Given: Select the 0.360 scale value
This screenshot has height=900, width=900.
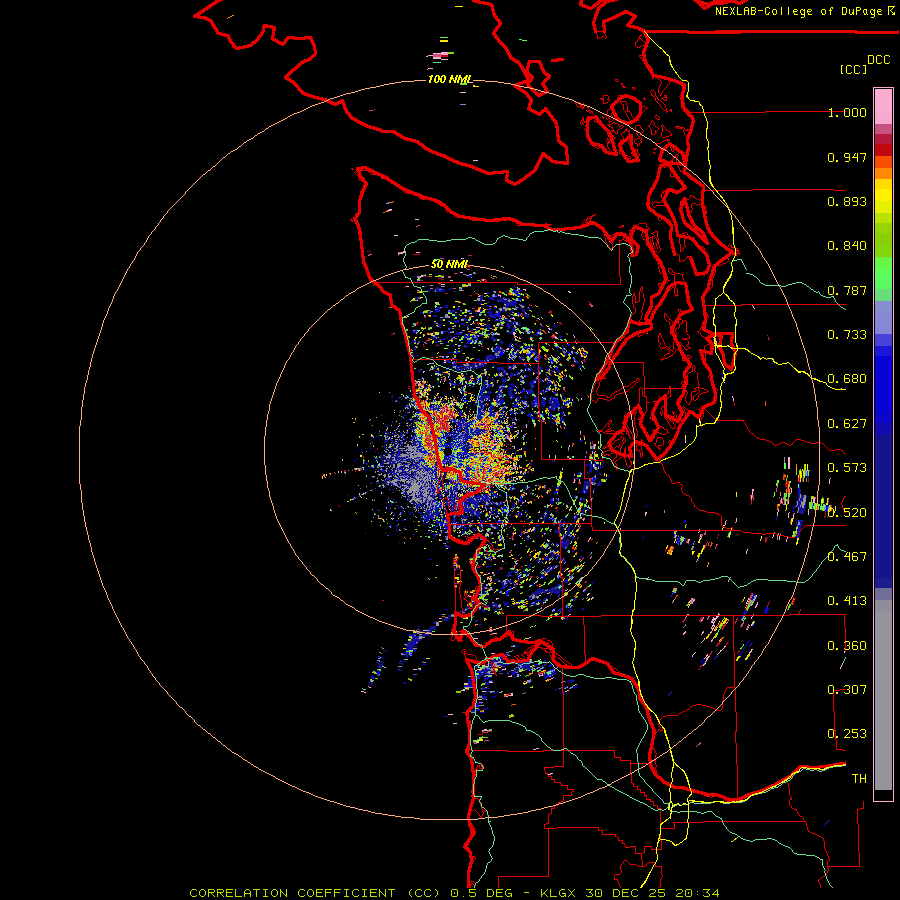Looking at the screenshot, I should 847,646.
